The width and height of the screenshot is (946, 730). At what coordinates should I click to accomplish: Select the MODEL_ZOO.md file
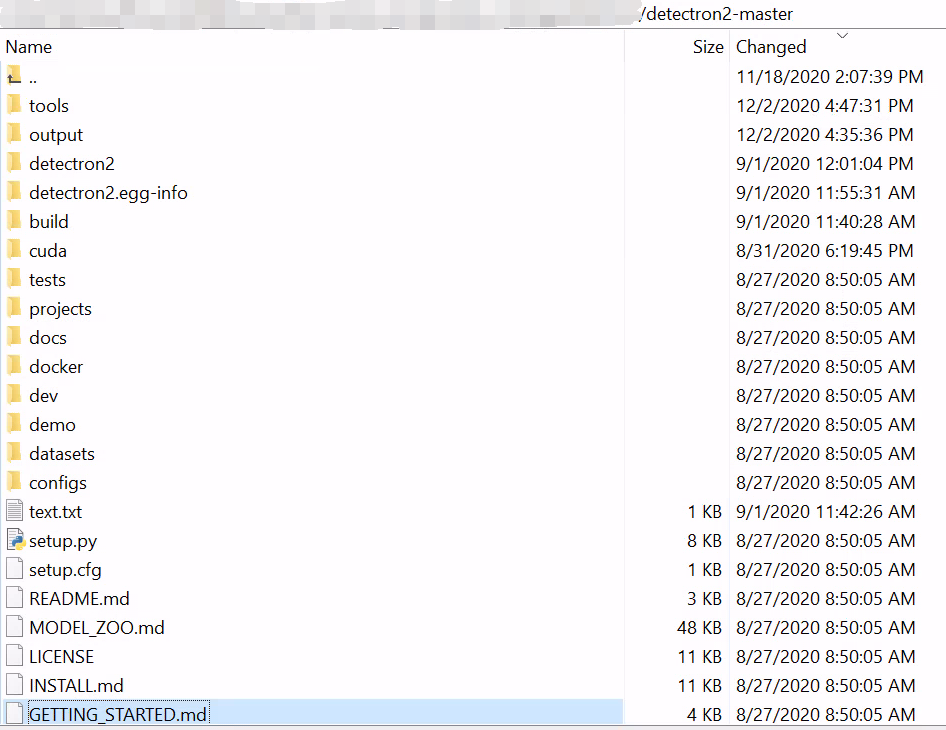click(96, 628)
